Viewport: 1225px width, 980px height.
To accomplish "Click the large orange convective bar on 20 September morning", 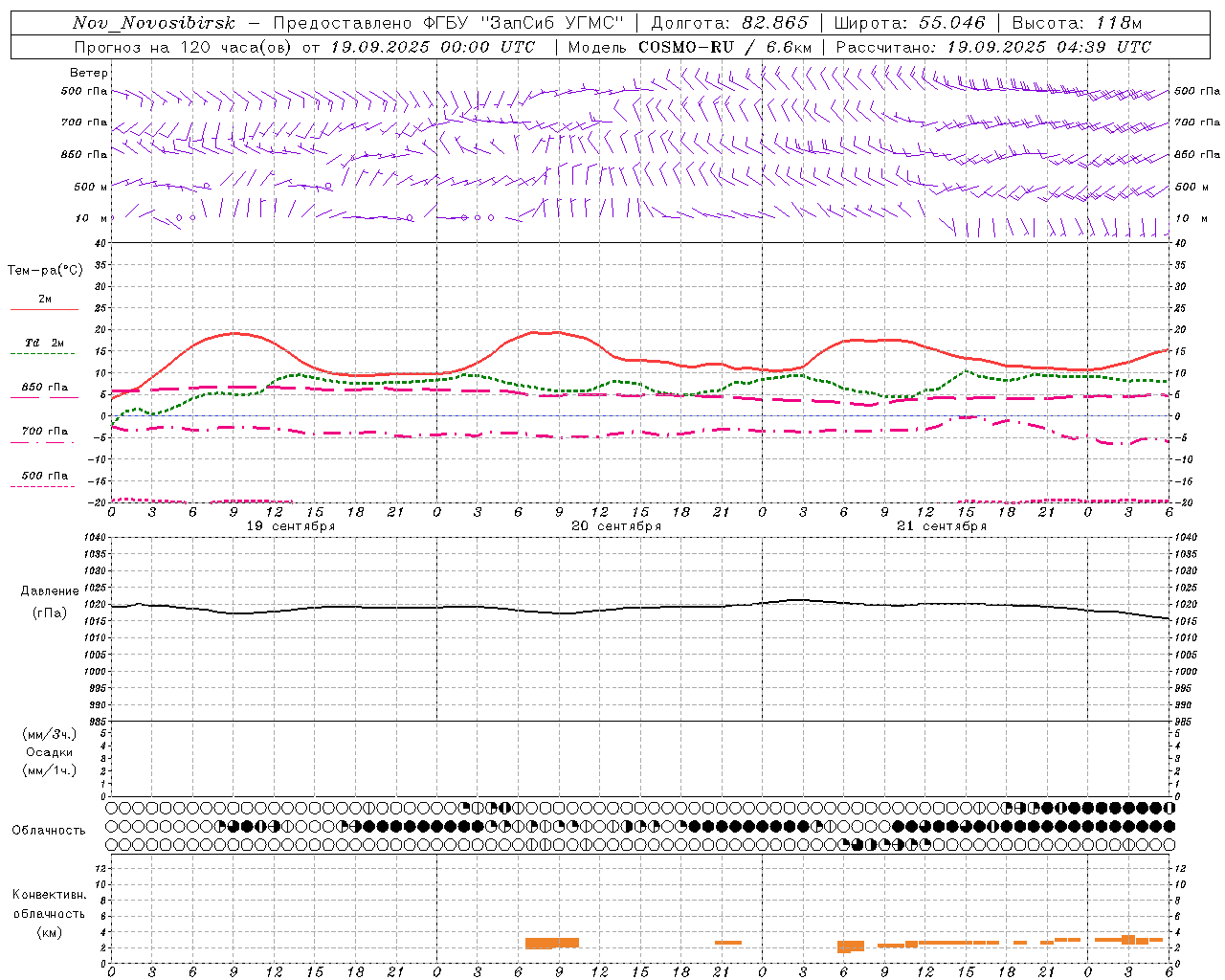I will pos(552,943).
